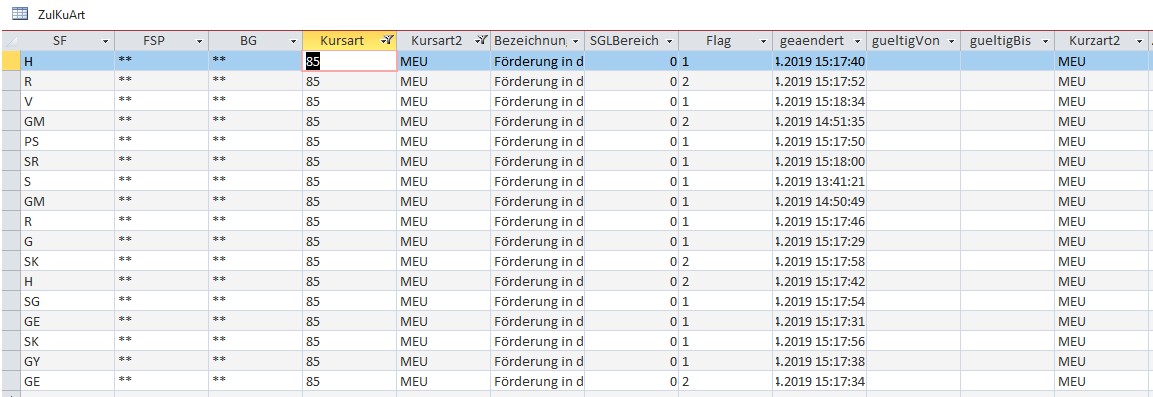Click the ZulKuArt table icon
Image resolution: width=1153 pixels, height=397 pixels.
(x=20, y=13)
